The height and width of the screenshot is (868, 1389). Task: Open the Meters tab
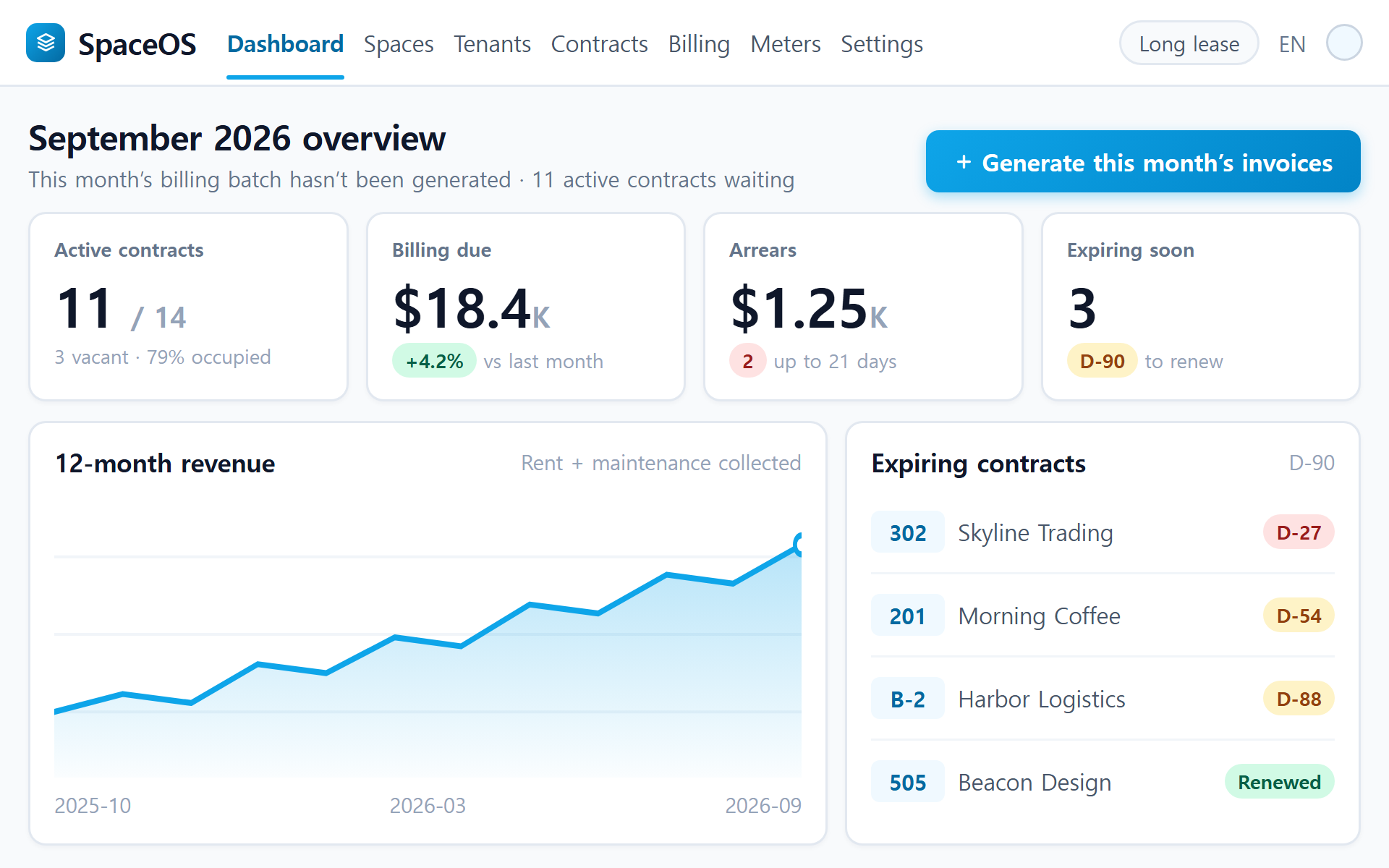pos(785,44)
